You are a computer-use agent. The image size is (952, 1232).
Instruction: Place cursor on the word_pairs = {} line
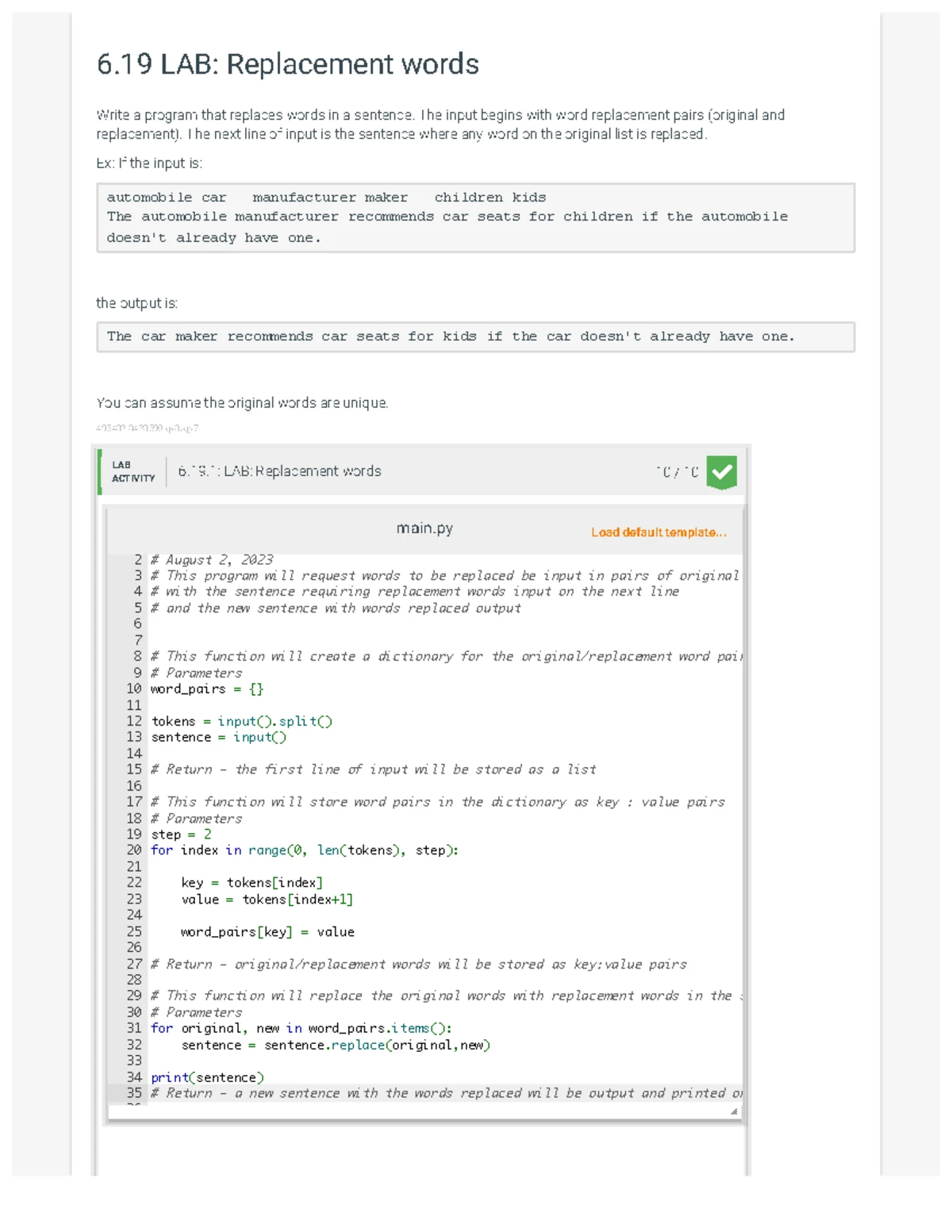pos(207,689)
